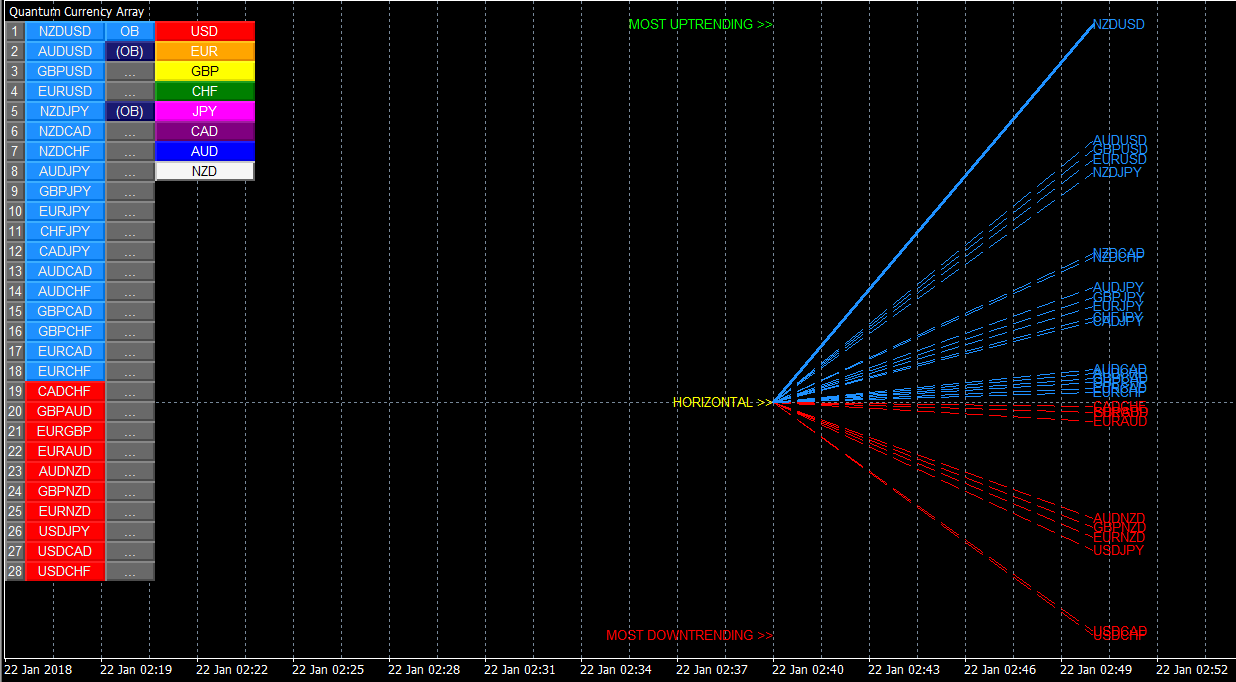Toggle the (OB) status next to AUDUSD
Screen dimensions: 1236x682
pos(130,51)
